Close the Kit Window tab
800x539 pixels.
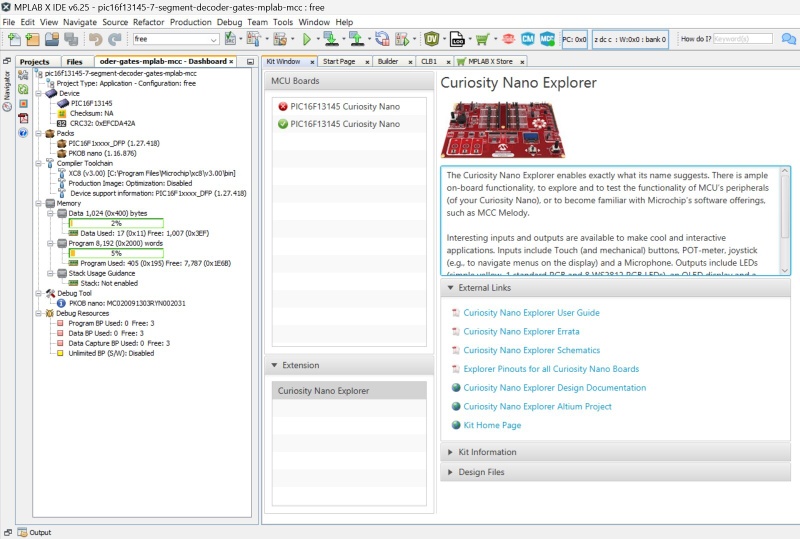coord(312,62)
